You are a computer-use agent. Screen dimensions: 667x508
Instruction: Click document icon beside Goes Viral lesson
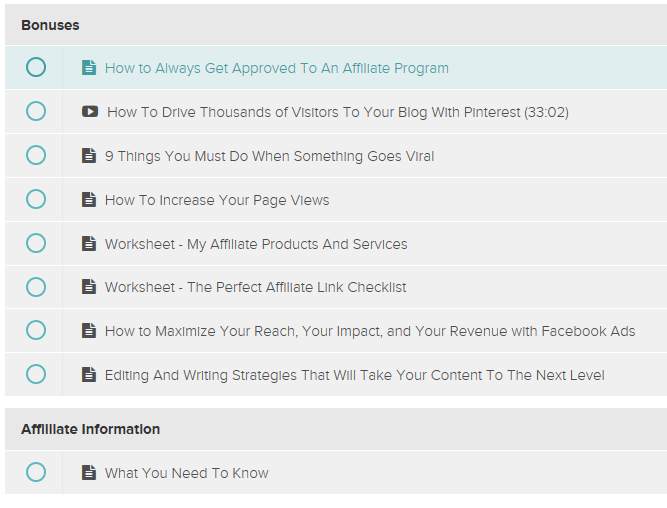click(x=89, y=156)
